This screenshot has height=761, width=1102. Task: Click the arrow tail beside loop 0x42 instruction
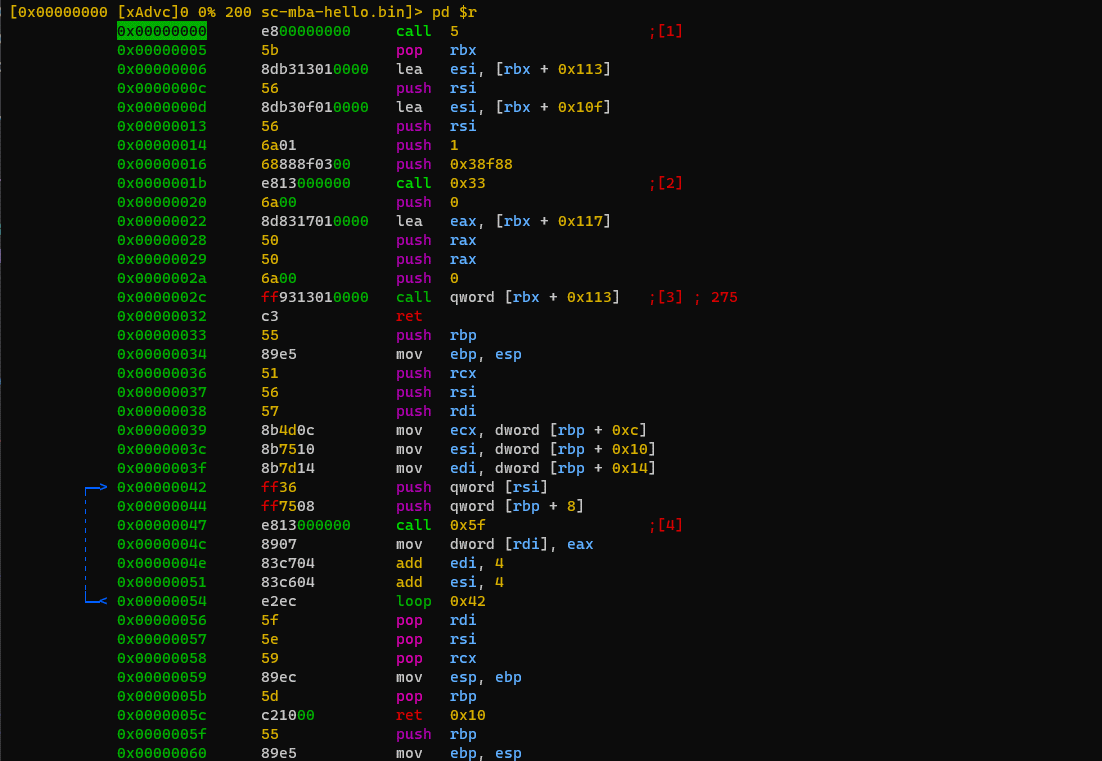pyautogui.click(x=98, y=600)
